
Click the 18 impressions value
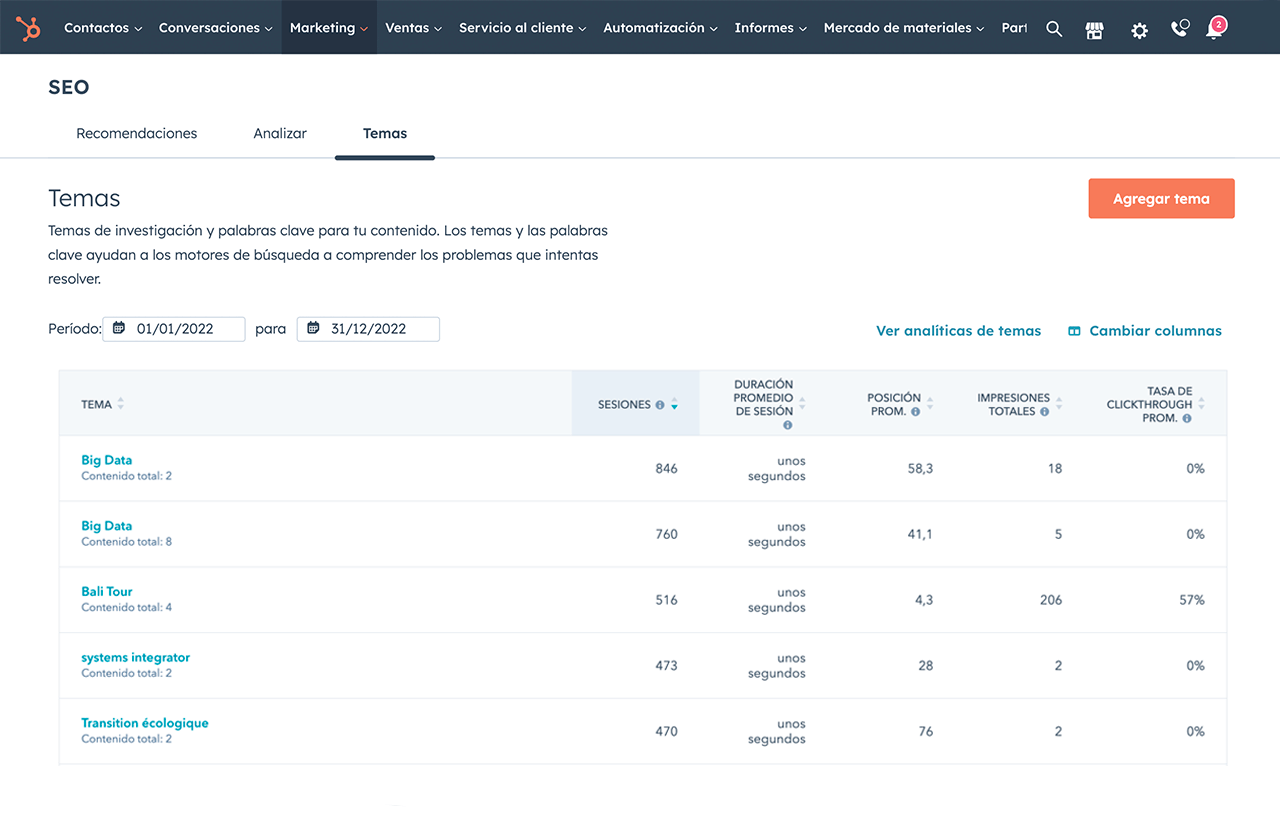[x=1055, y=468]
